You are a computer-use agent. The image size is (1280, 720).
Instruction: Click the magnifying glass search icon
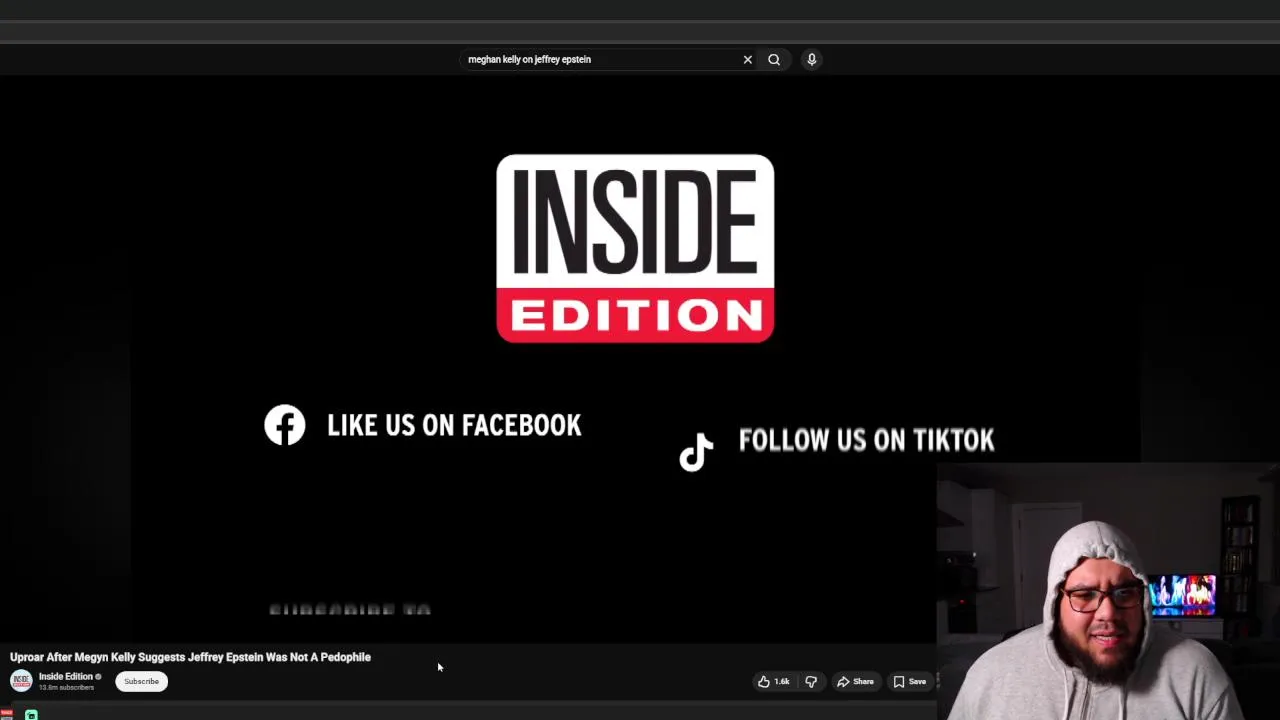[x=774, y=59]
